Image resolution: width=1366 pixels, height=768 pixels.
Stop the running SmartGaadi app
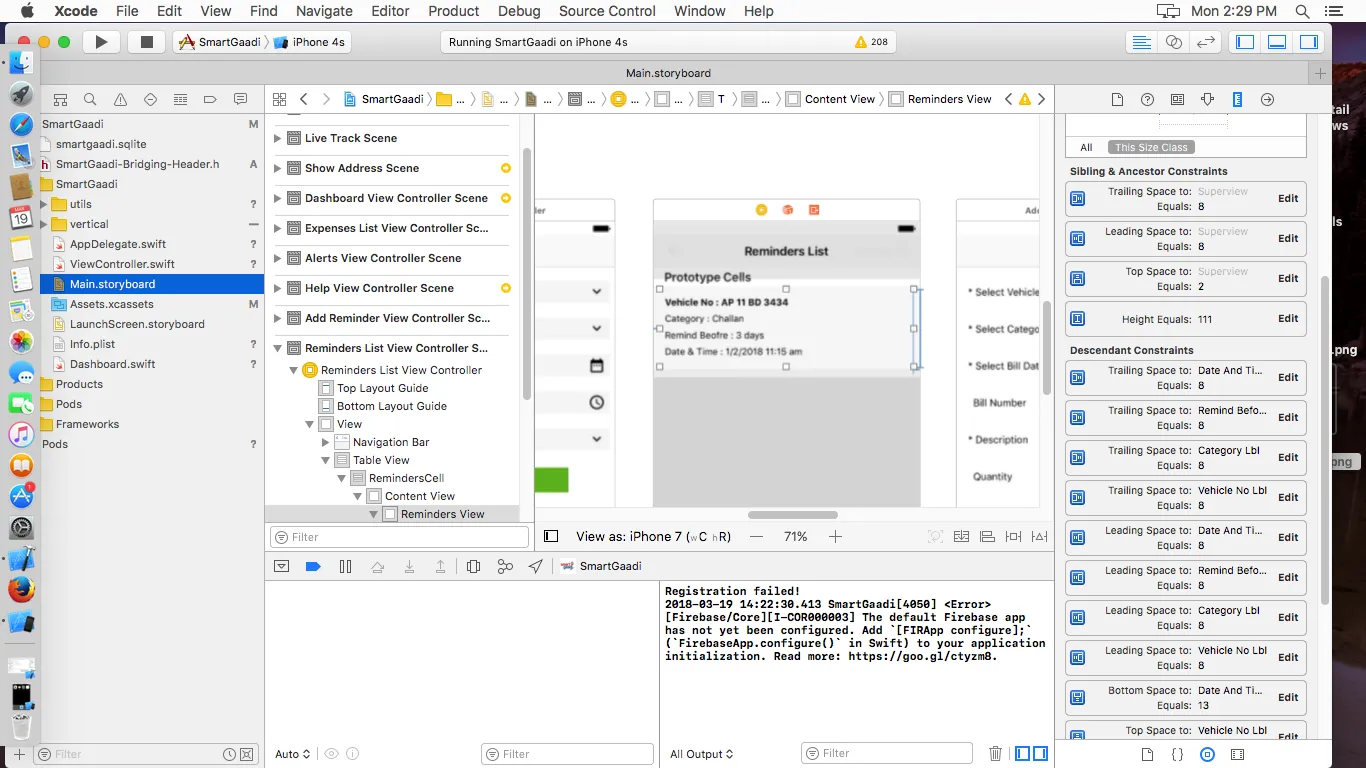(146, 42)
